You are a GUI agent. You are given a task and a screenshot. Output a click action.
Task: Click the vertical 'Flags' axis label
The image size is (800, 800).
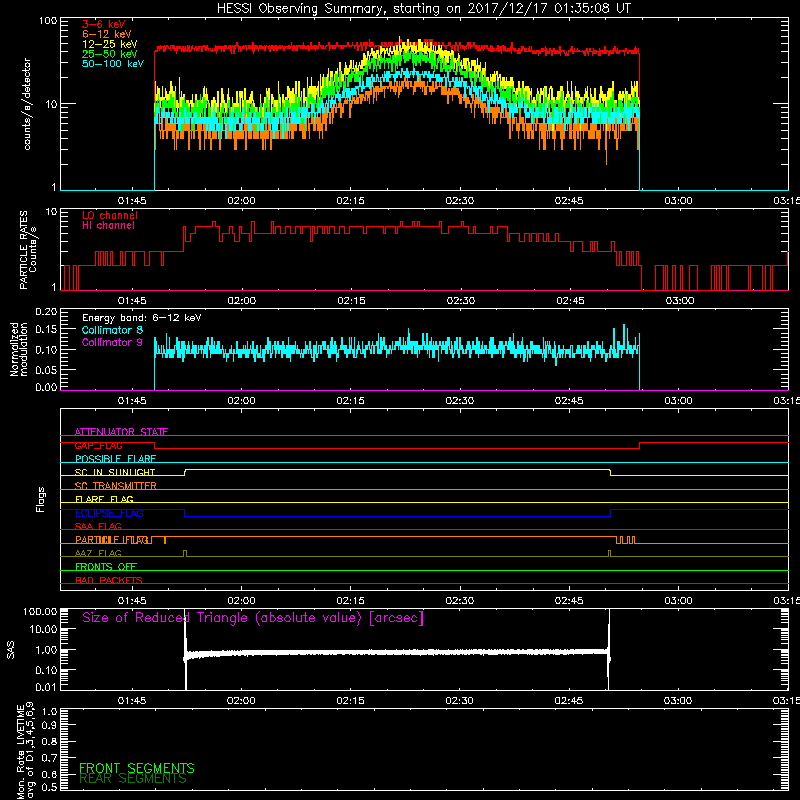point(40,499)
